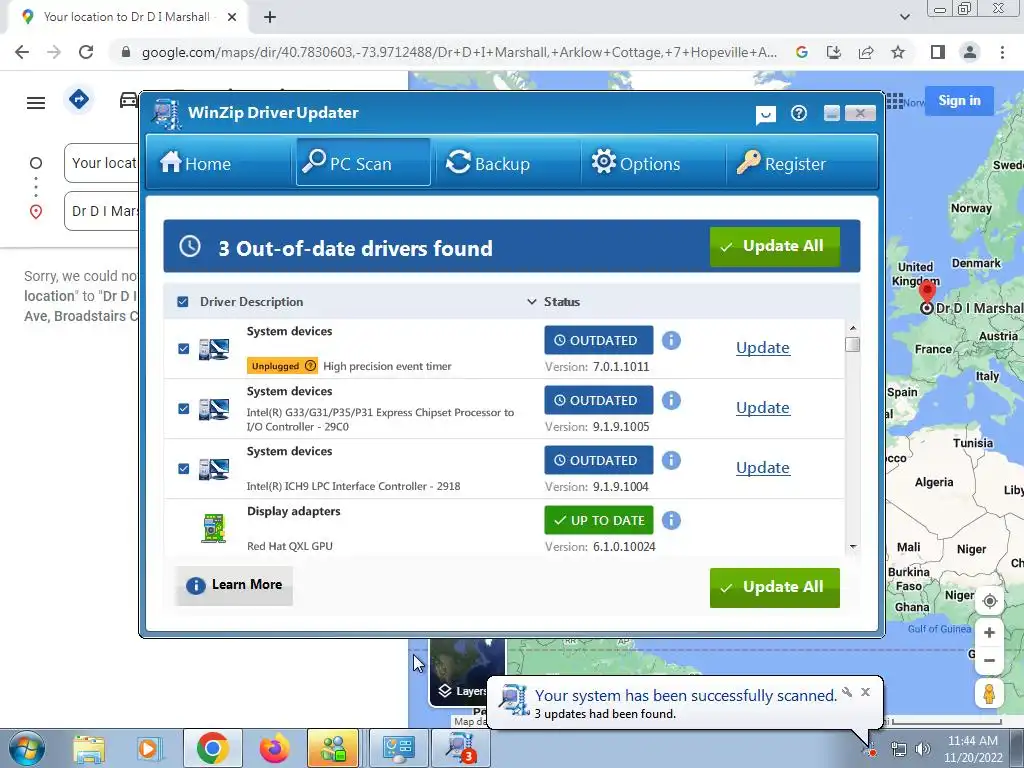Uncheck the Intel ICH9 LPC Interface Controller driver
The height and width of the screenshot is (768, 1024).
(x=184, y=469)
